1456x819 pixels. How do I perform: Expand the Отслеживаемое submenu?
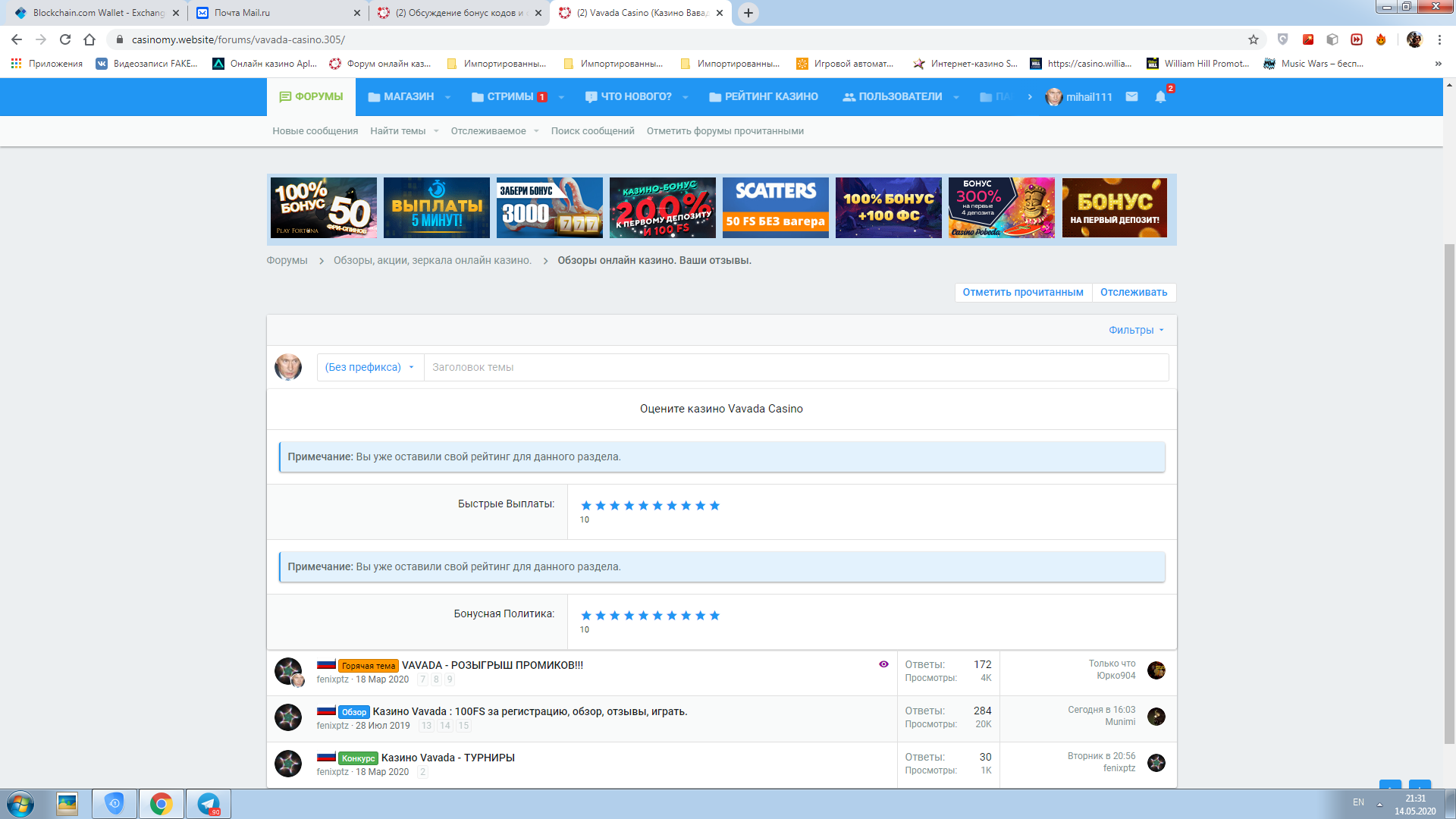click(536, 131)
